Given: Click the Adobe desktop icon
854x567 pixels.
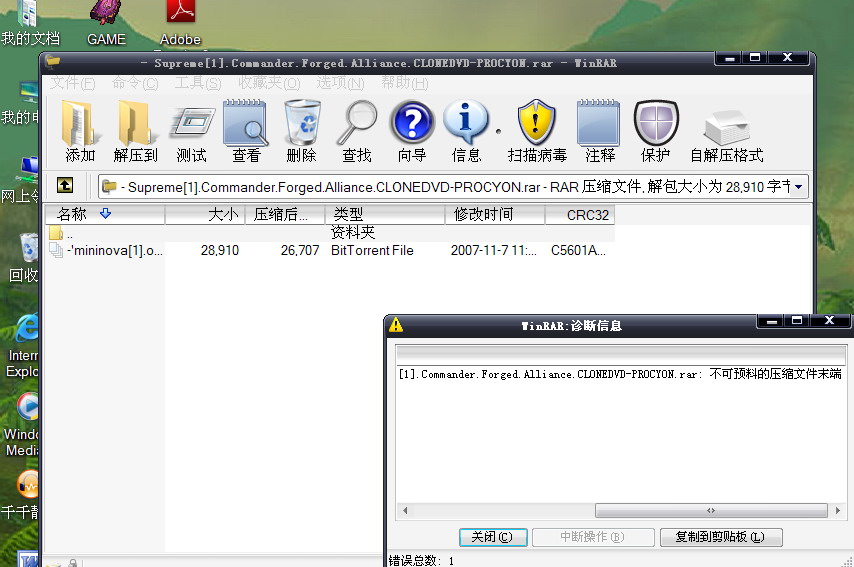Looking at the screenshot, I should [x=180, y=23].
